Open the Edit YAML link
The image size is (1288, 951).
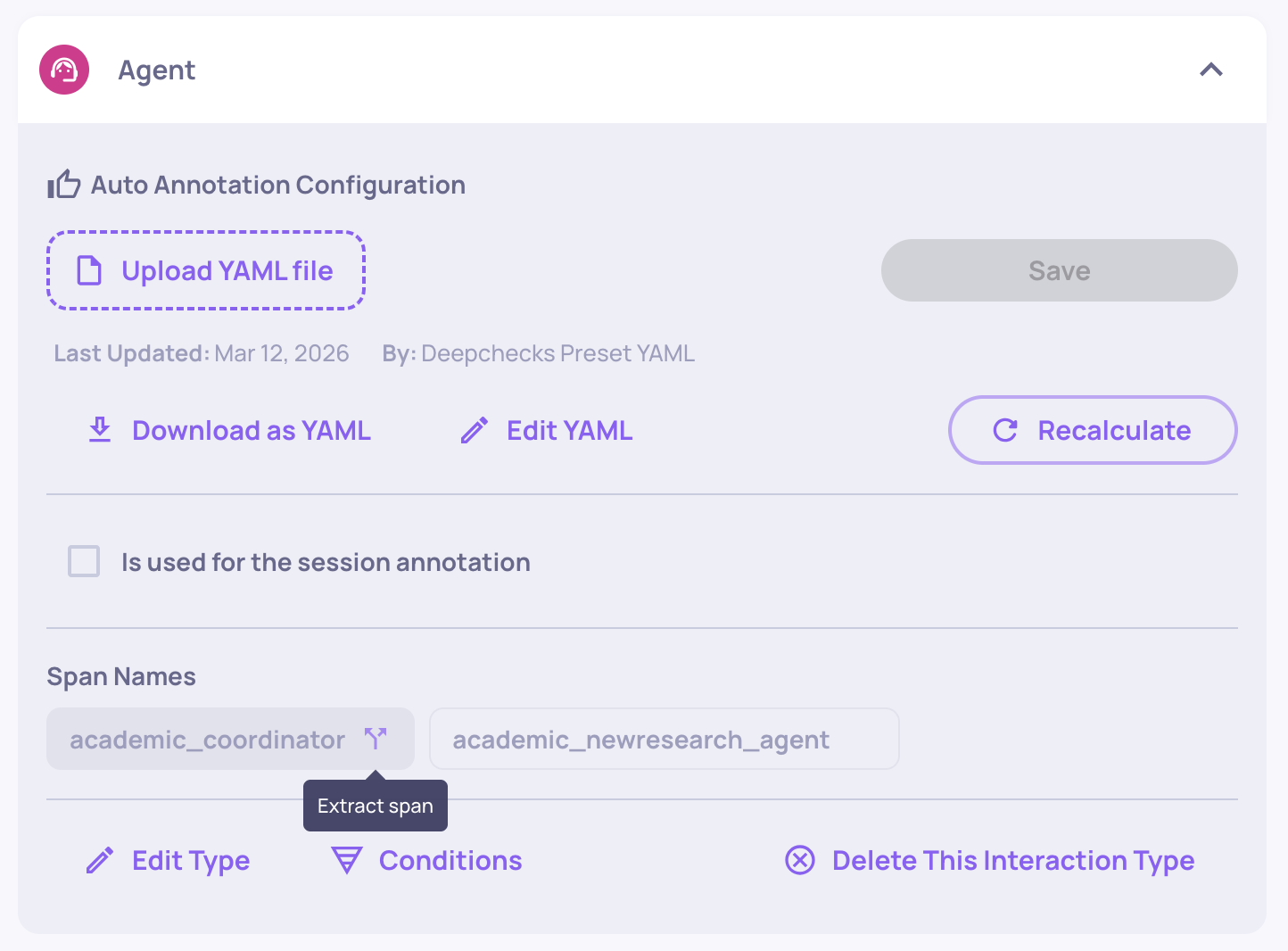(x=569, y=431)
